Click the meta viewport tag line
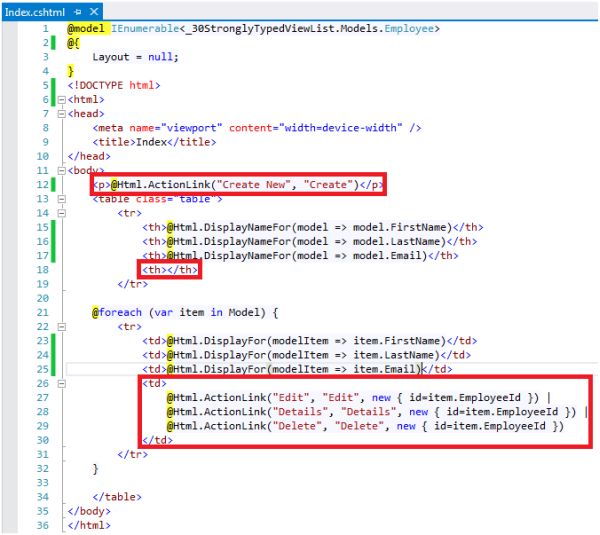This screenshot has width=600, height=535. click(x=257, y=128)
